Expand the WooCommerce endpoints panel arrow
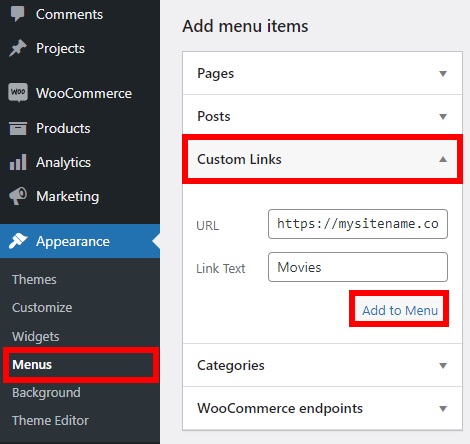This screenshot has width=470, height=444. tap(443, 409)
